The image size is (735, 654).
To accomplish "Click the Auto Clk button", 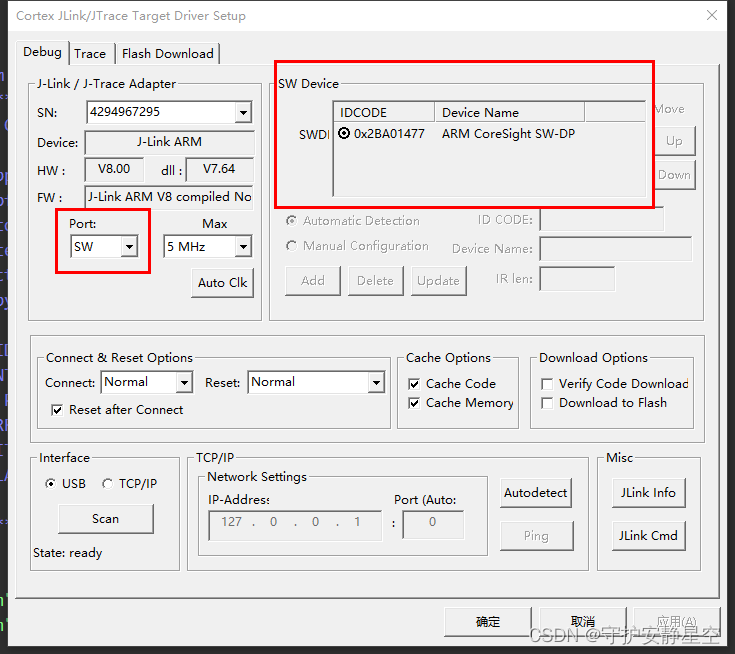I will [x=222, y=283].
